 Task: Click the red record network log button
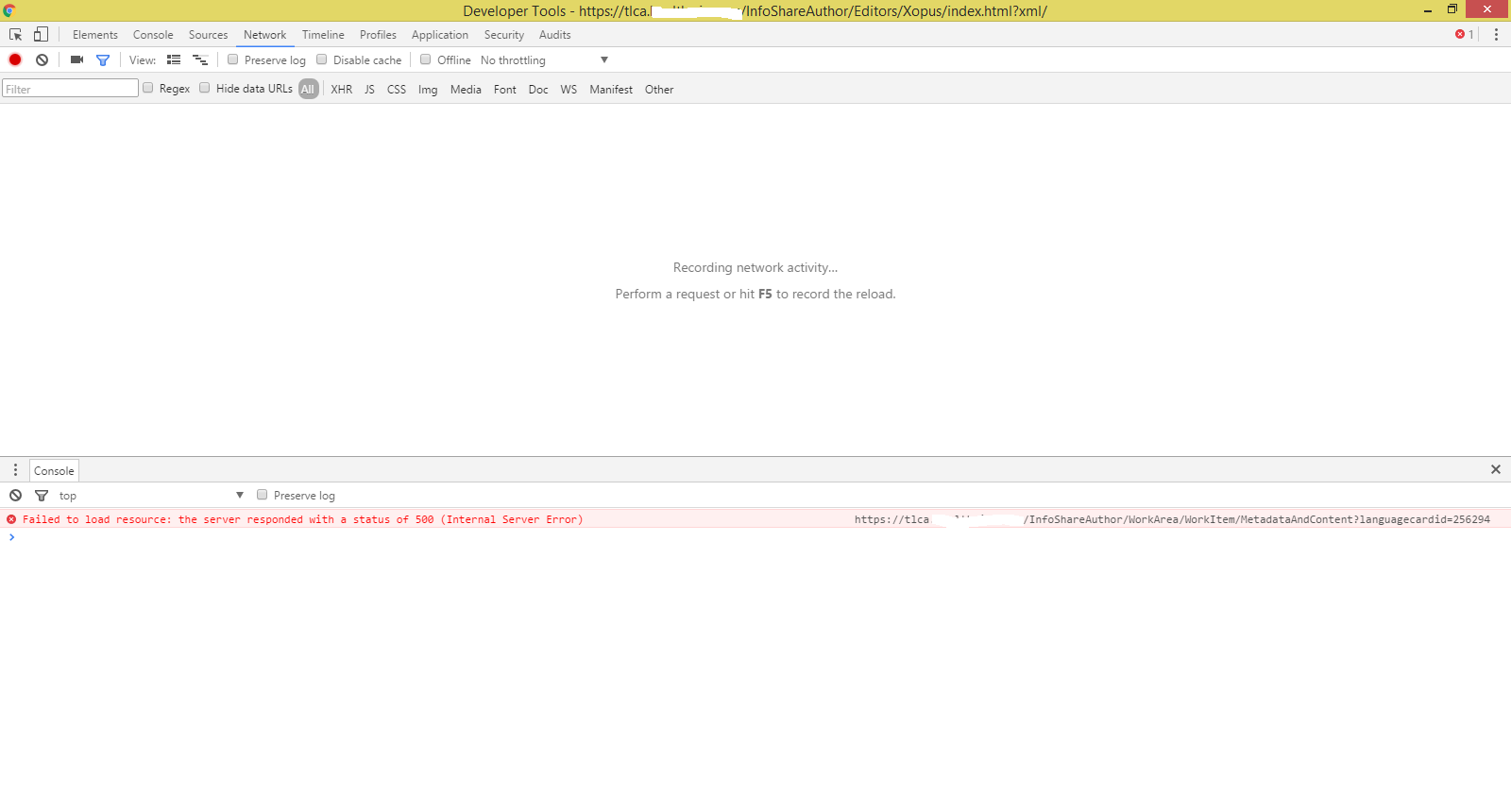(15, 59)
